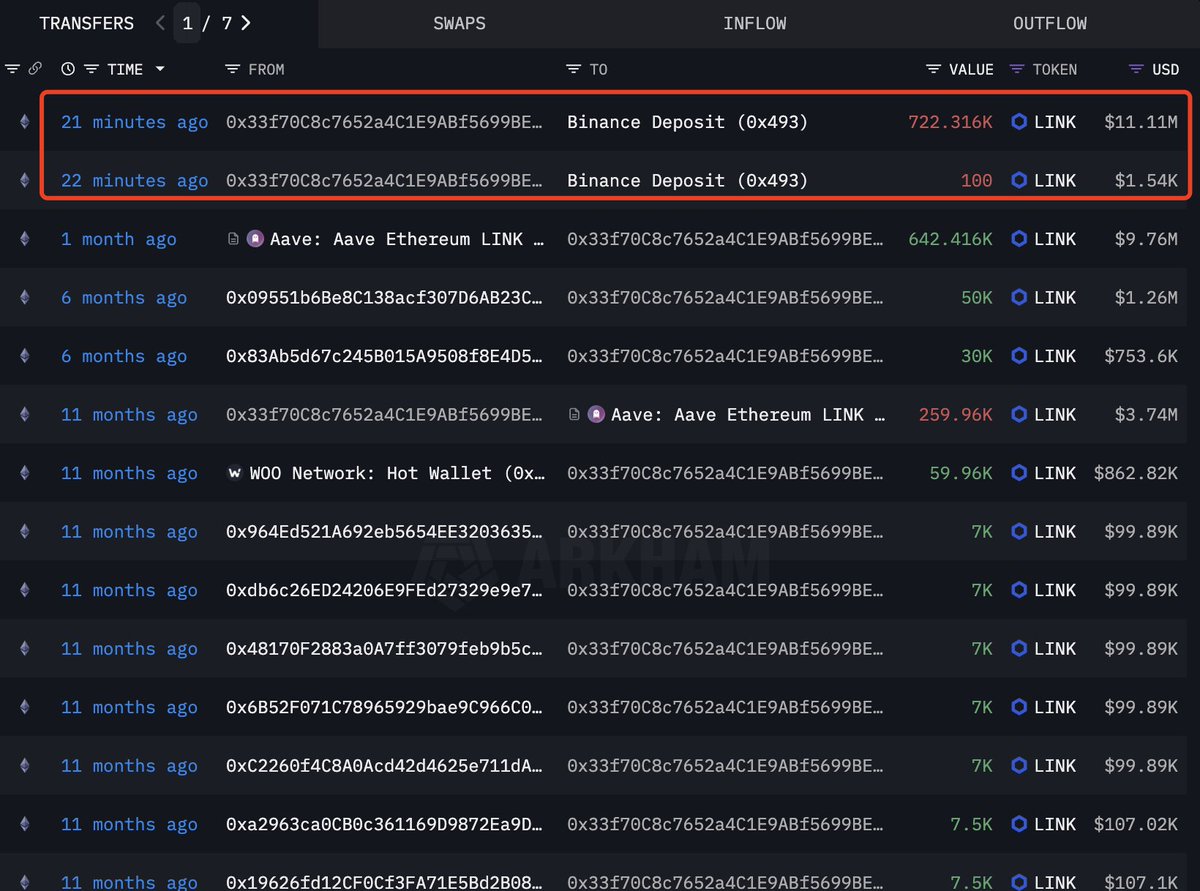Open the FROM column filter
Screen dimensions: 1200x891
tap(232, 69)
